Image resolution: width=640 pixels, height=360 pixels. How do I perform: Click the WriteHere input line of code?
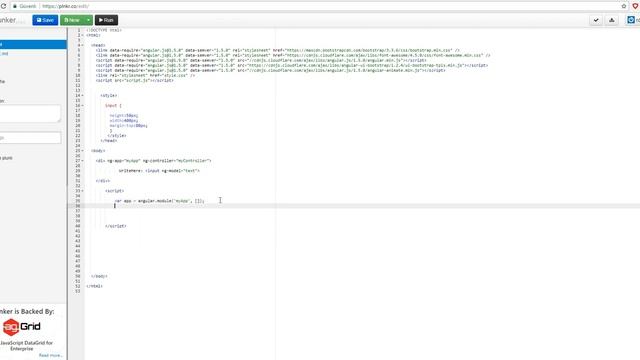(159, 171)
